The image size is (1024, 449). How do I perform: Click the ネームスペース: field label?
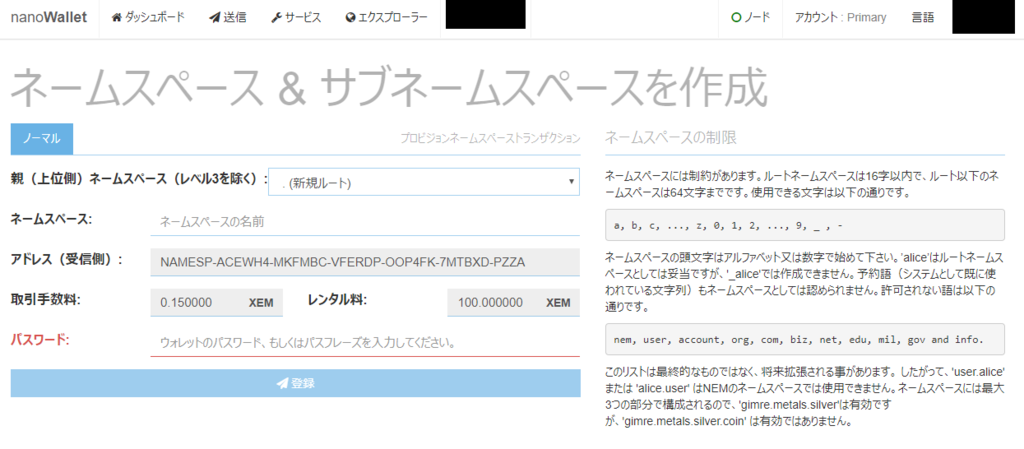(52, 219)
